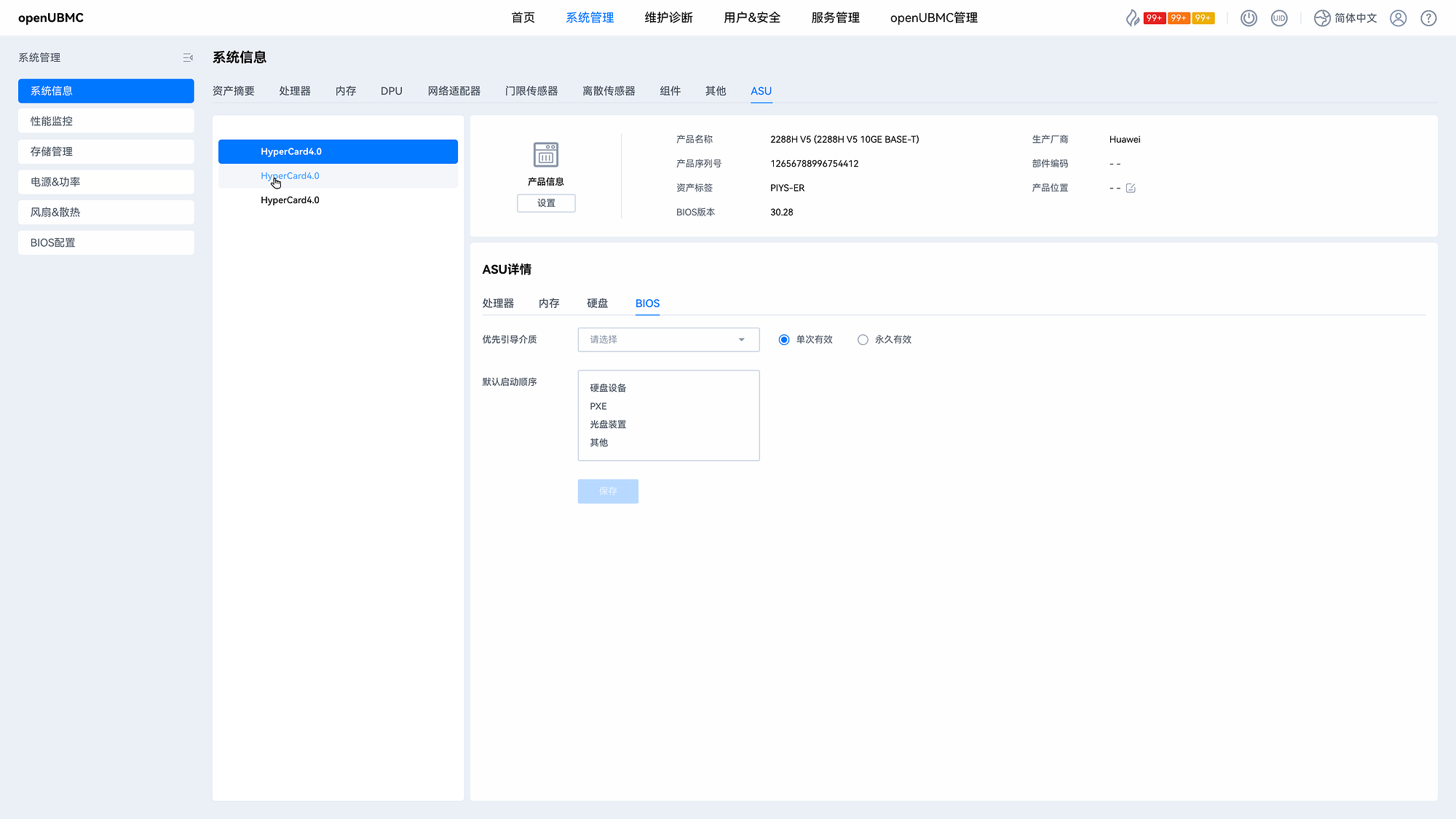Viewport: 1456px width, 819px height.
Task: Select PXE in the 默认启动顺序 list
Action: 598,406
